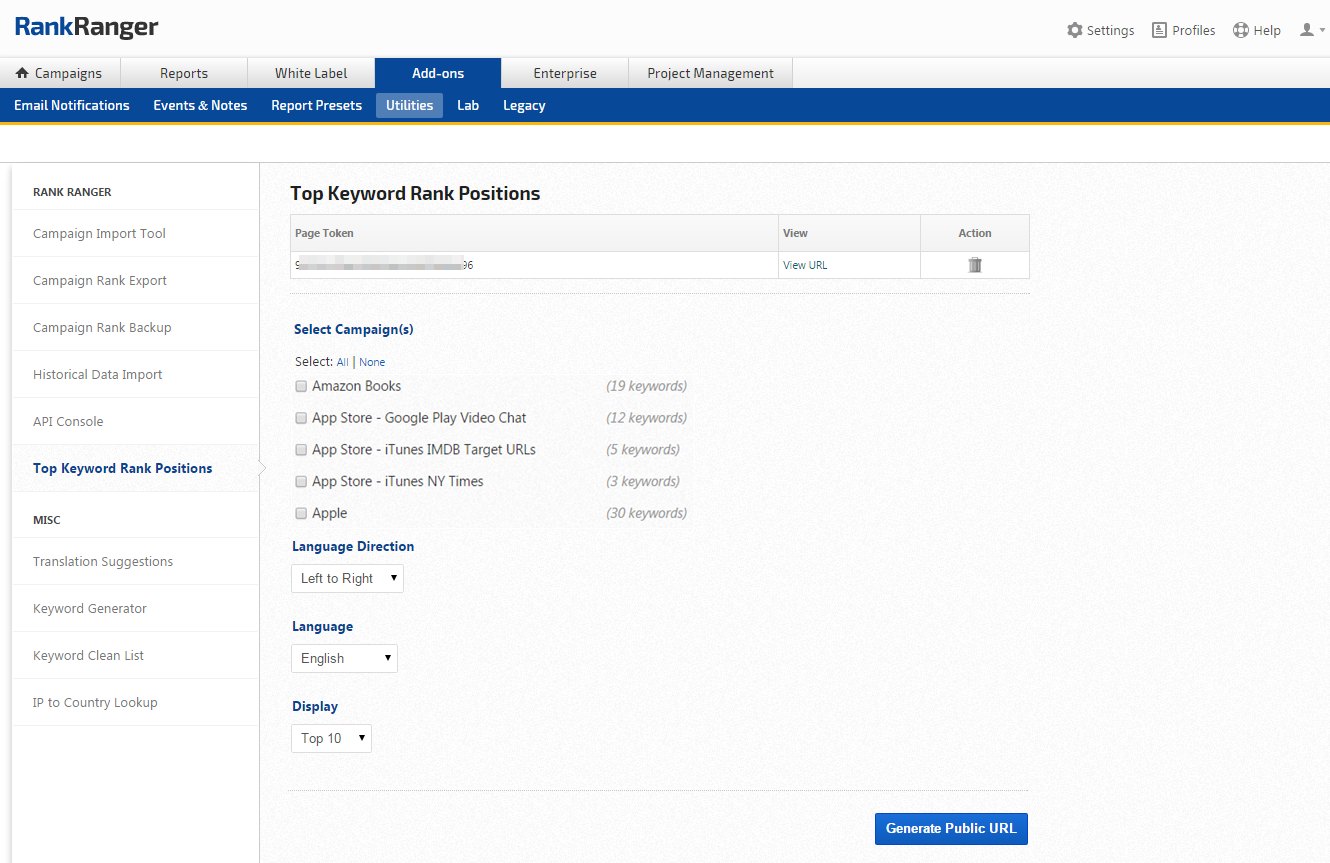Select the App Store - iTunes NY Times checkbox
This screenshot has height=863, width=1330.
pyautogui.click(x=301, y=481)
